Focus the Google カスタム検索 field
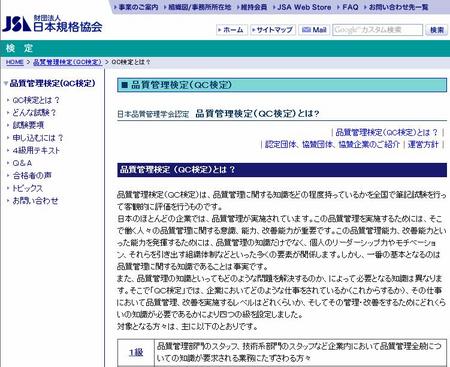This screenshot has height=367, width=450. pos(377,30)
